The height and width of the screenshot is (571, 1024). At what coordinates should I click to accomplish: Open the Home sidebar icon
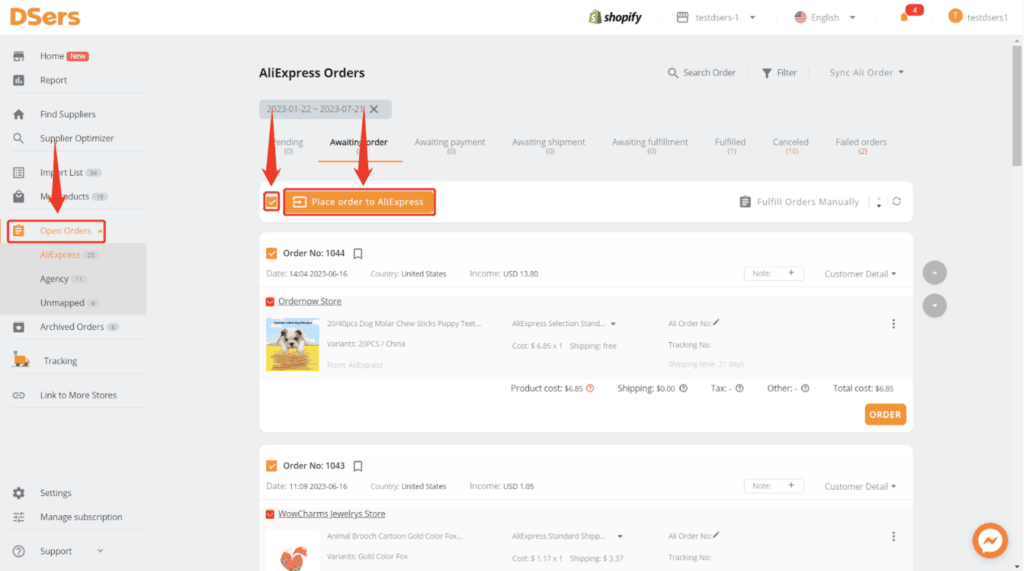point(18,56)
